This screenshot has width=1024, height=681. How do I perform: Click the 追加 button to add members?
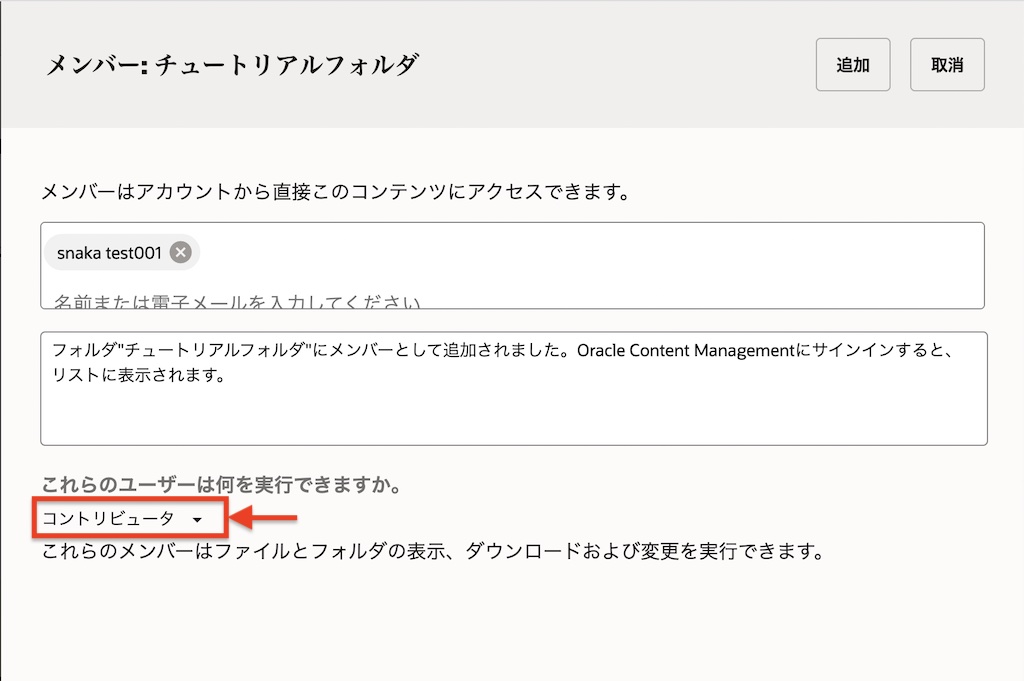pos(852,65)
